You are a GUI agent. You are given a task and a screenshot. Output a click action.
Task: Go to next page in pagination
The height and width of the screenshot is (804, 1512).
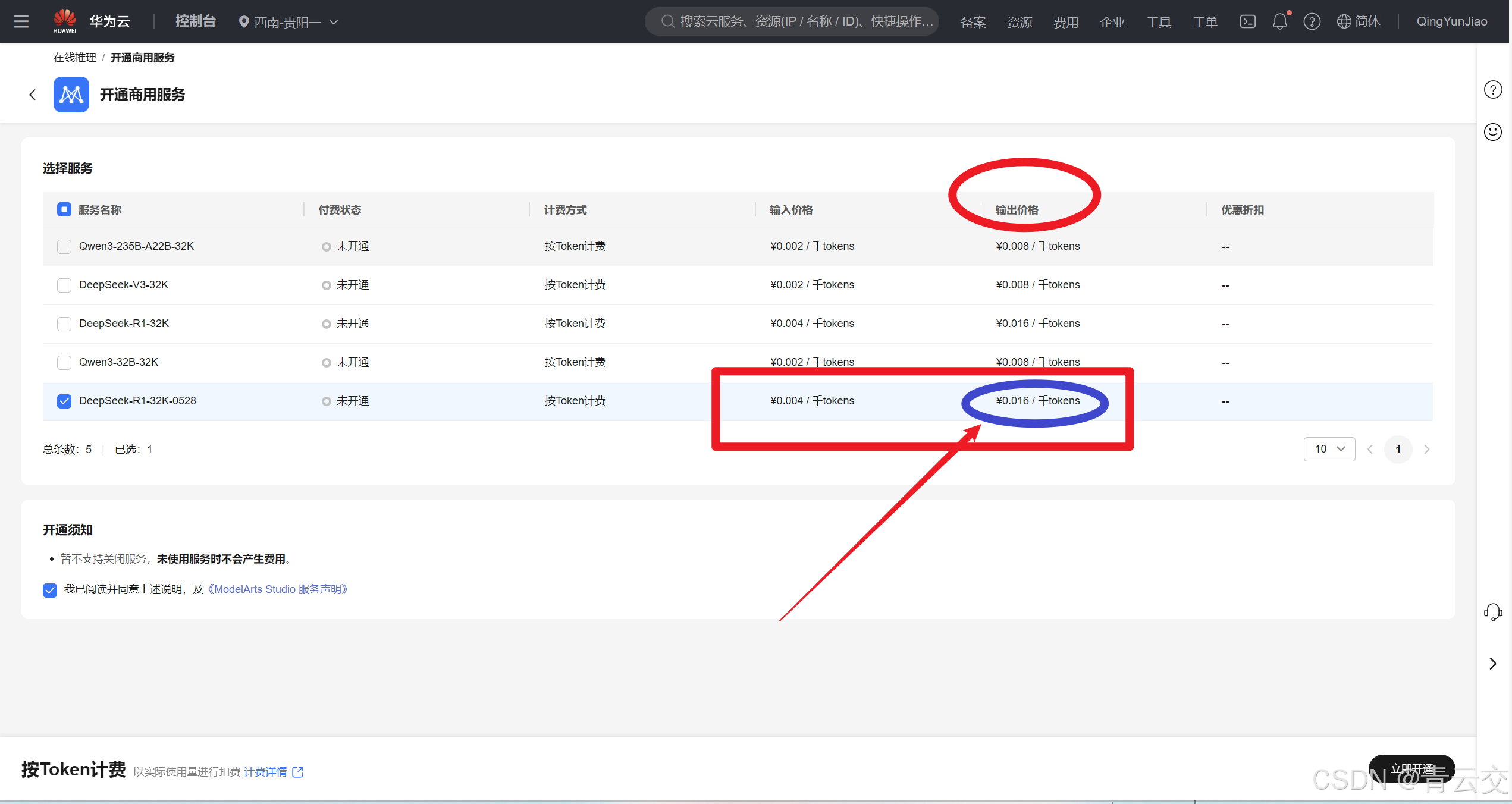1426,449
